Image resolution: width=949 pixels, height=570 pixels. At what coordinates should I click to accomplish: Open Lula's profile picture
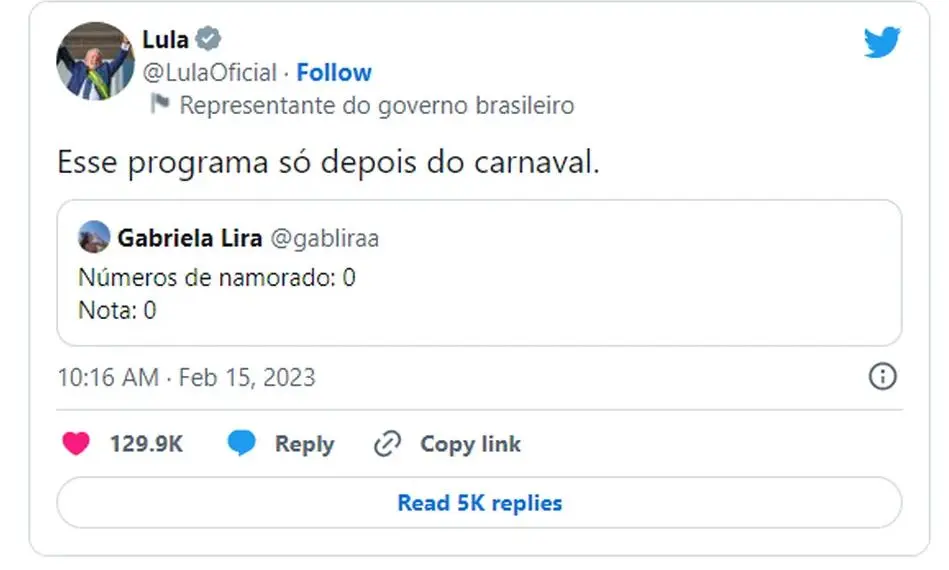[95, 60]
